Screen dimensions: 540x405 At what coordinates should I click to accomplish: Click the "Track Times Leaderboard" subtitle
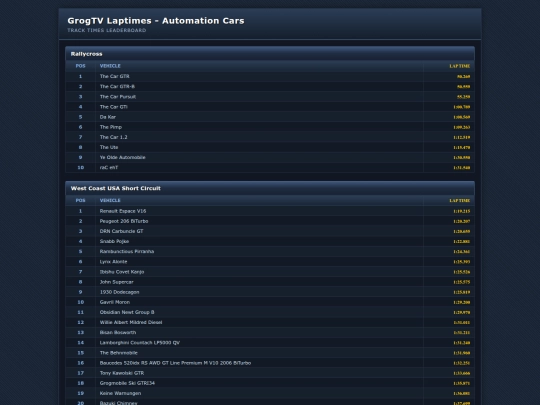(106, 30)
